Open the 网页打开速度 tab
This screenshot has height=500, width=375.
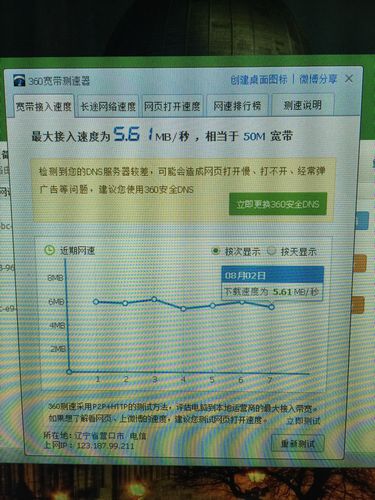tap(172, 106)
